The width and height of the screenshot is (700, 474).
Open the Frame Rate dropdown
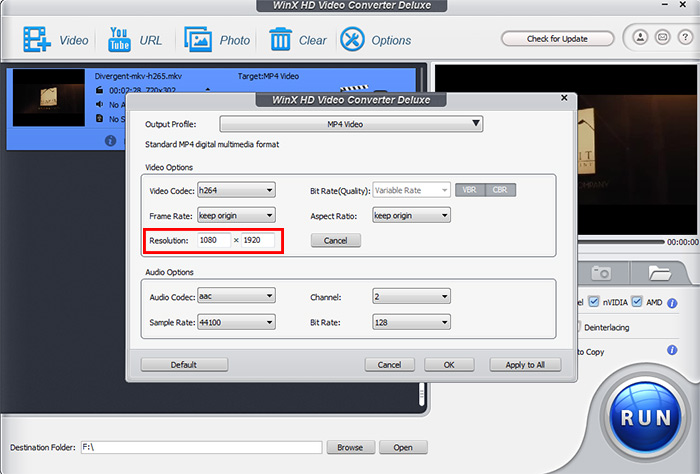click(236, 216)
